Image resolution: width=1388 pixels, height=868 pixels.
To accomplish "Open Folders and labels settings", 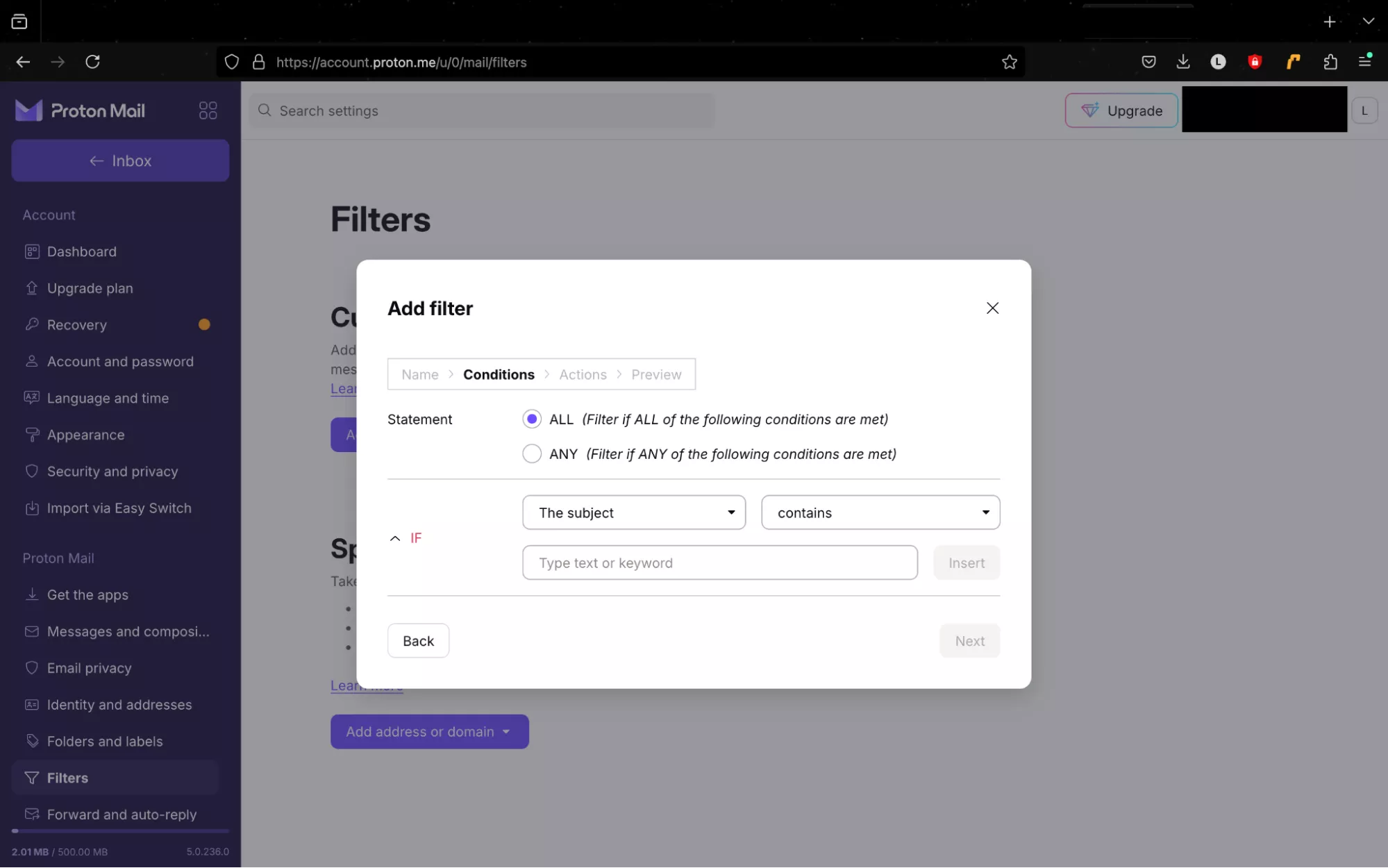I will coord(104,741).
